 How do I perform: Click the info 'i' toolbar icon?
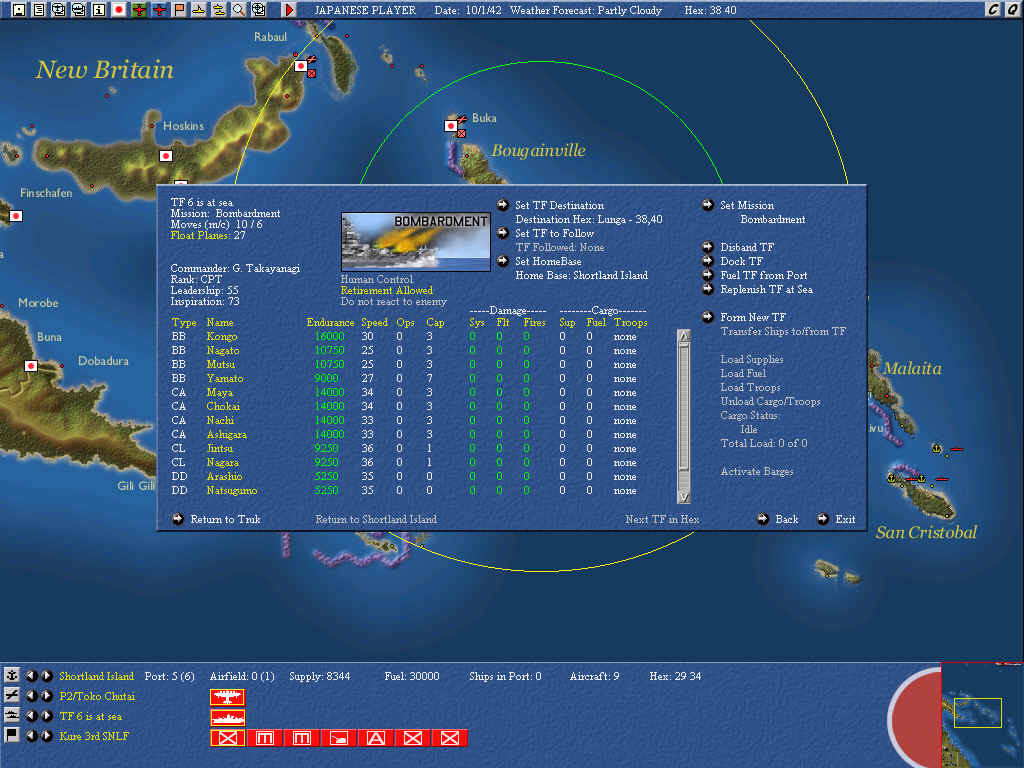click(98, 9)
